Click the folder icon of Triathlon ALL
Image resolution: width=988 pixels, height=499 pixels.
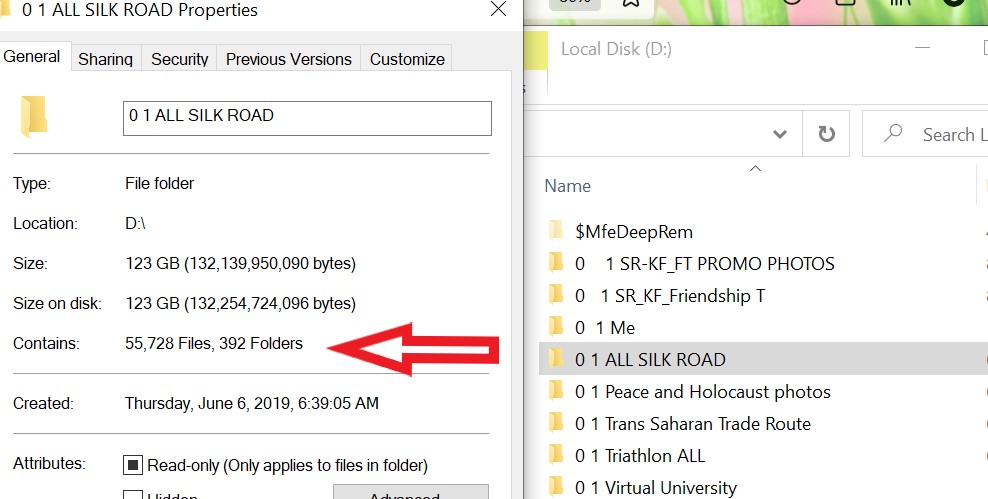point(556,455)
